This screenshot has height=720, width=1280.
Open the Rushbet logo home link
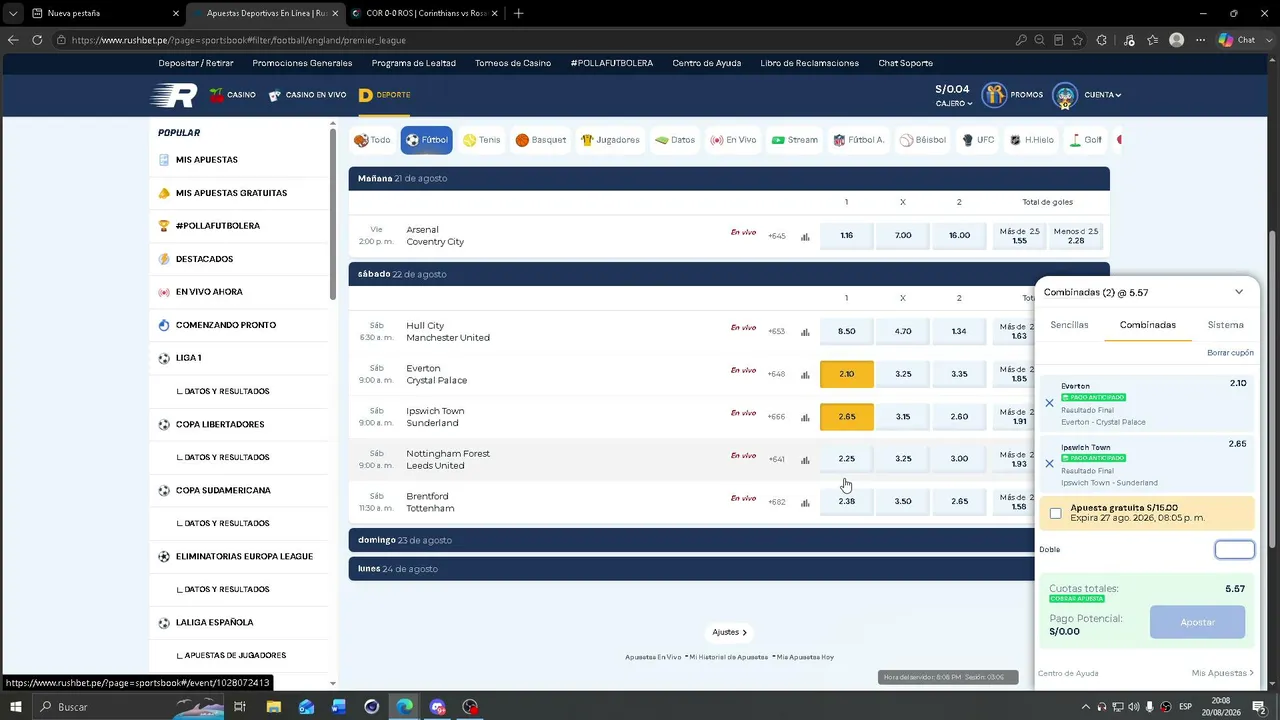173,95
